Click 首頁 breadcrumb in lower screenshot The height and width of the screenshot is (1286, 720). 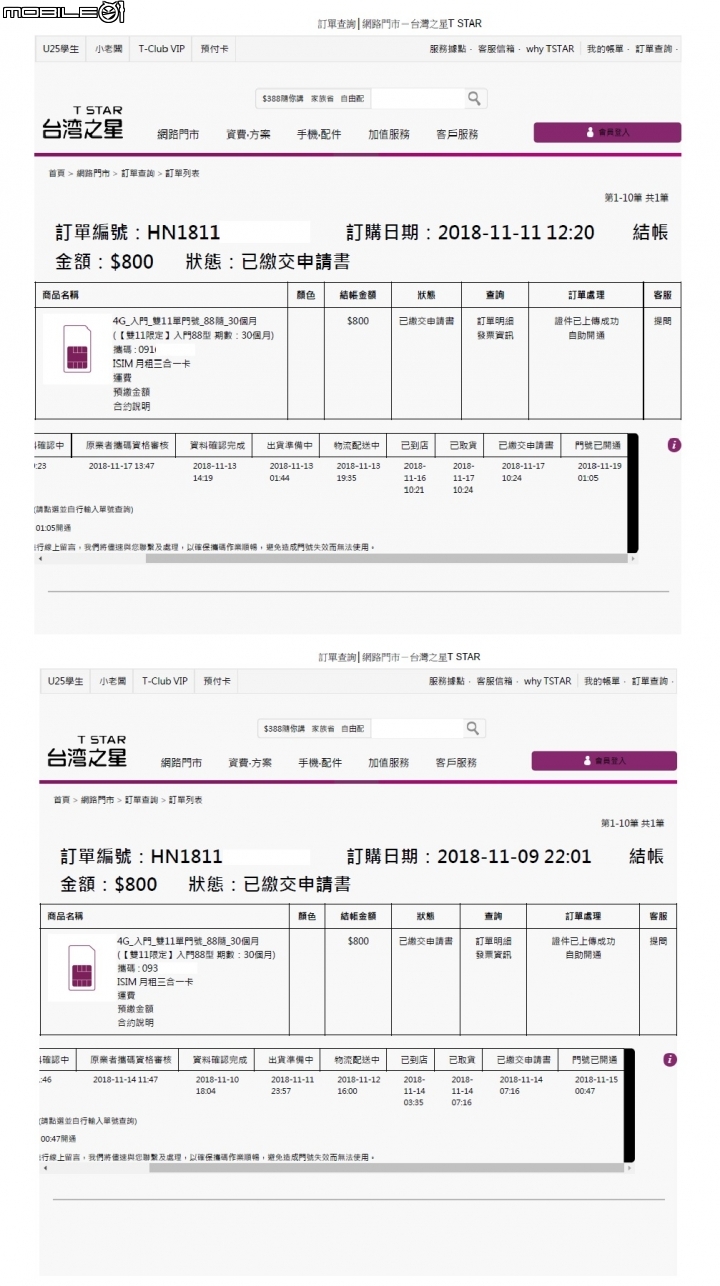pyautogui.click(x=62, y=800)
